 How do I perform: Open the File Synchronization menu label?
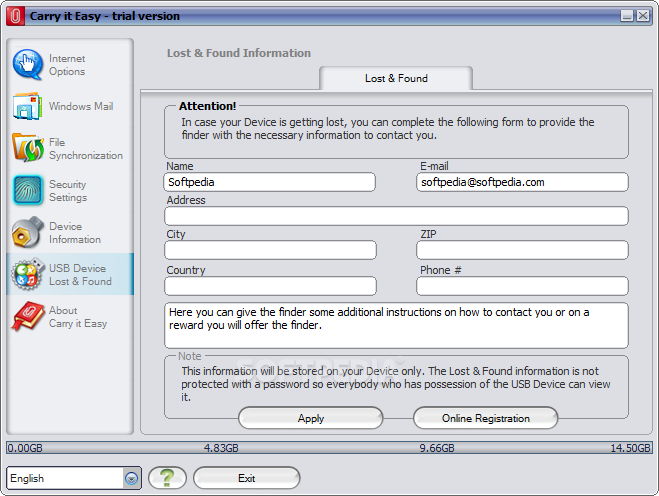(86, 149)
